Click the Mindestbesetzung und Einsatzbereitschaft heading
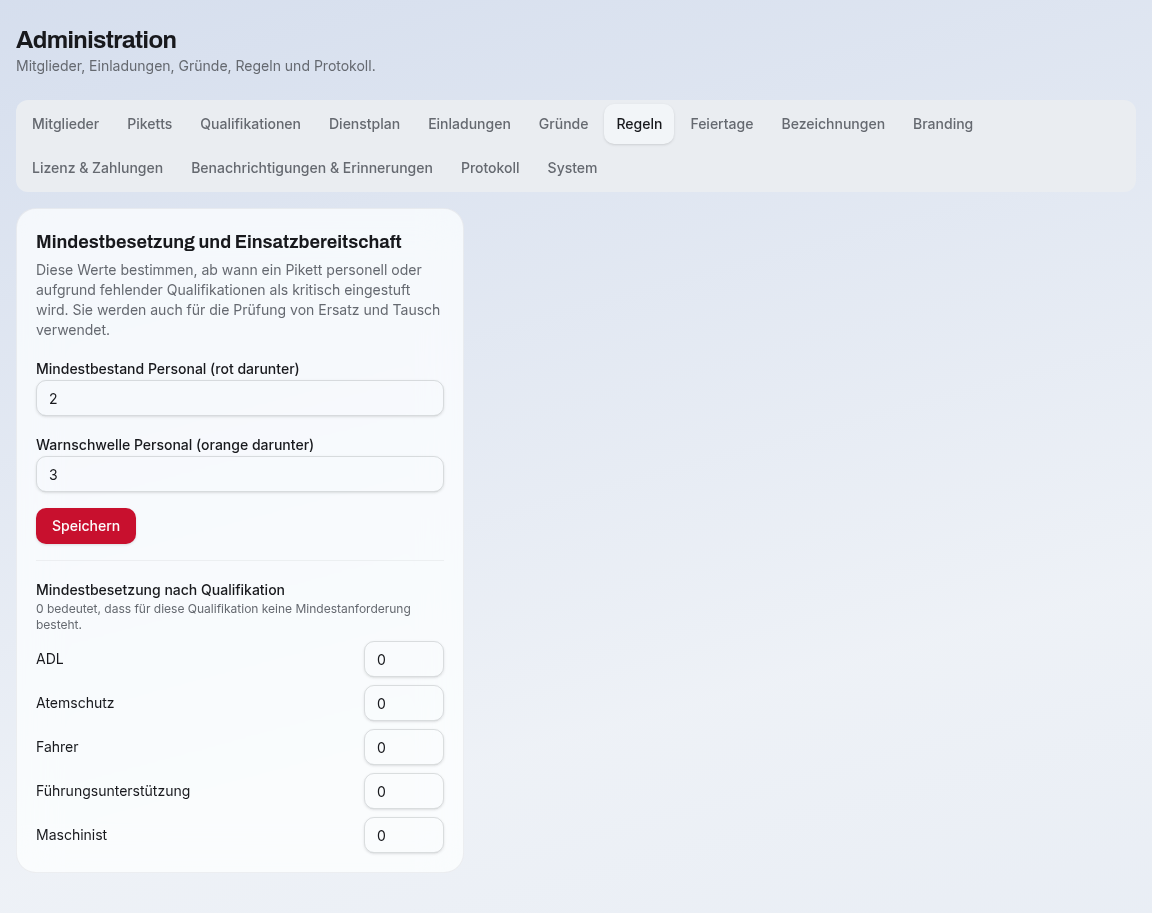Image resolution: width=1152 pixels, height=913 pixels. (219, 242)
